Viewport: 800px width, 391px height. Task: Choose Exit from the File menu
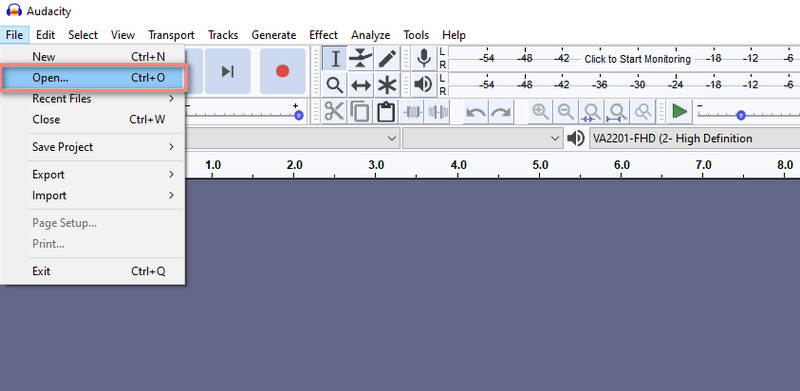[x=92, y=271]
